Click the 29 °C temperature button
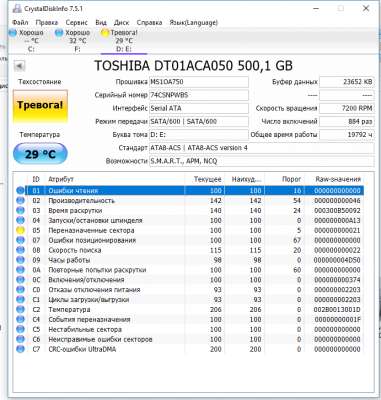The height and width of the screenshot is (400, 381). 40,154
